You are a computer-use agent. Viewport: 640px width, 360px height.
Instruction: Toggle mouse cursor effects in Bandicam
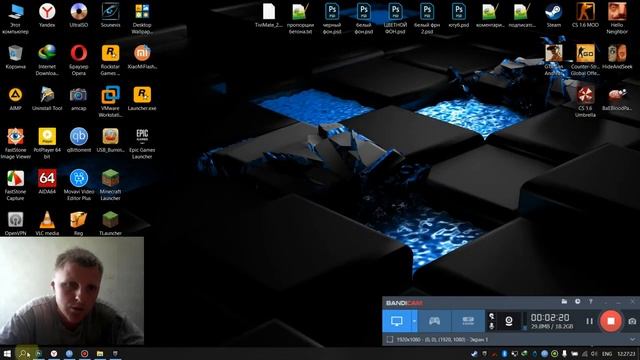pos(491,316)
